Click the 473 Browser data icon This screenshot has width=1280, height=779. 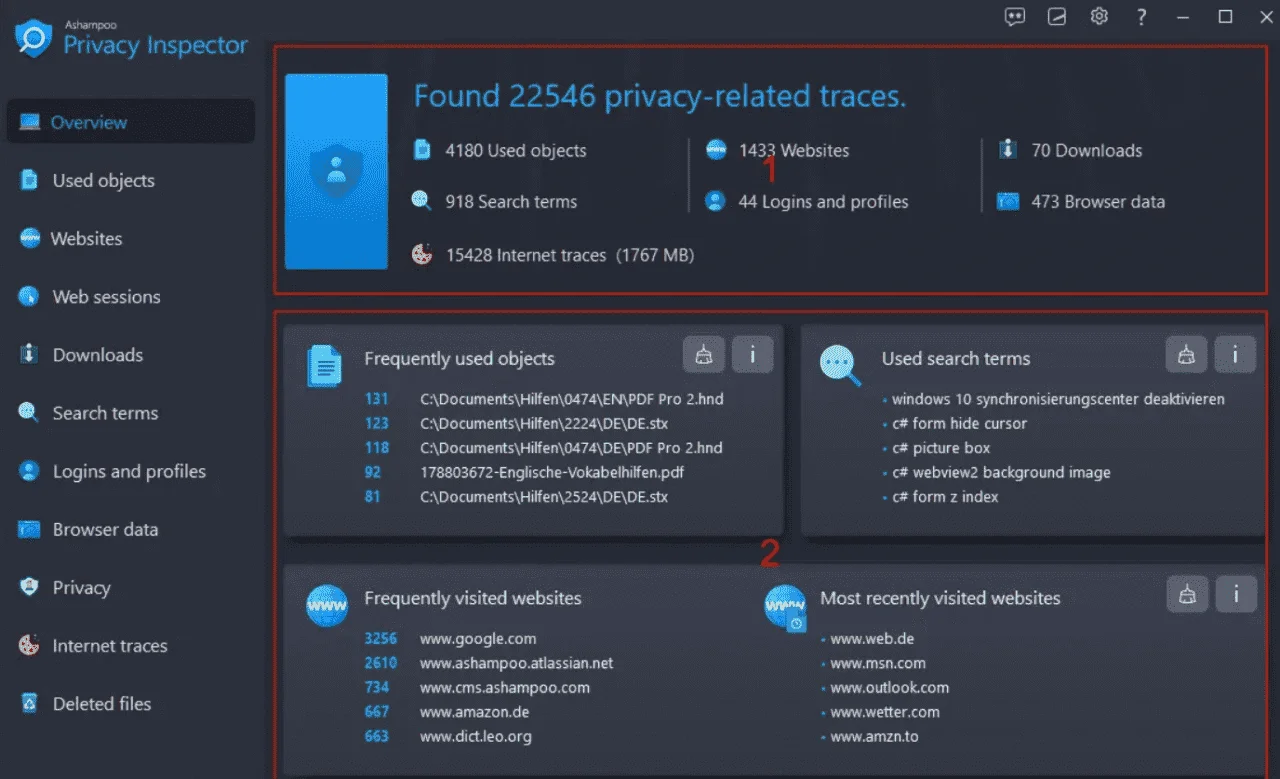coord(1008,201)
